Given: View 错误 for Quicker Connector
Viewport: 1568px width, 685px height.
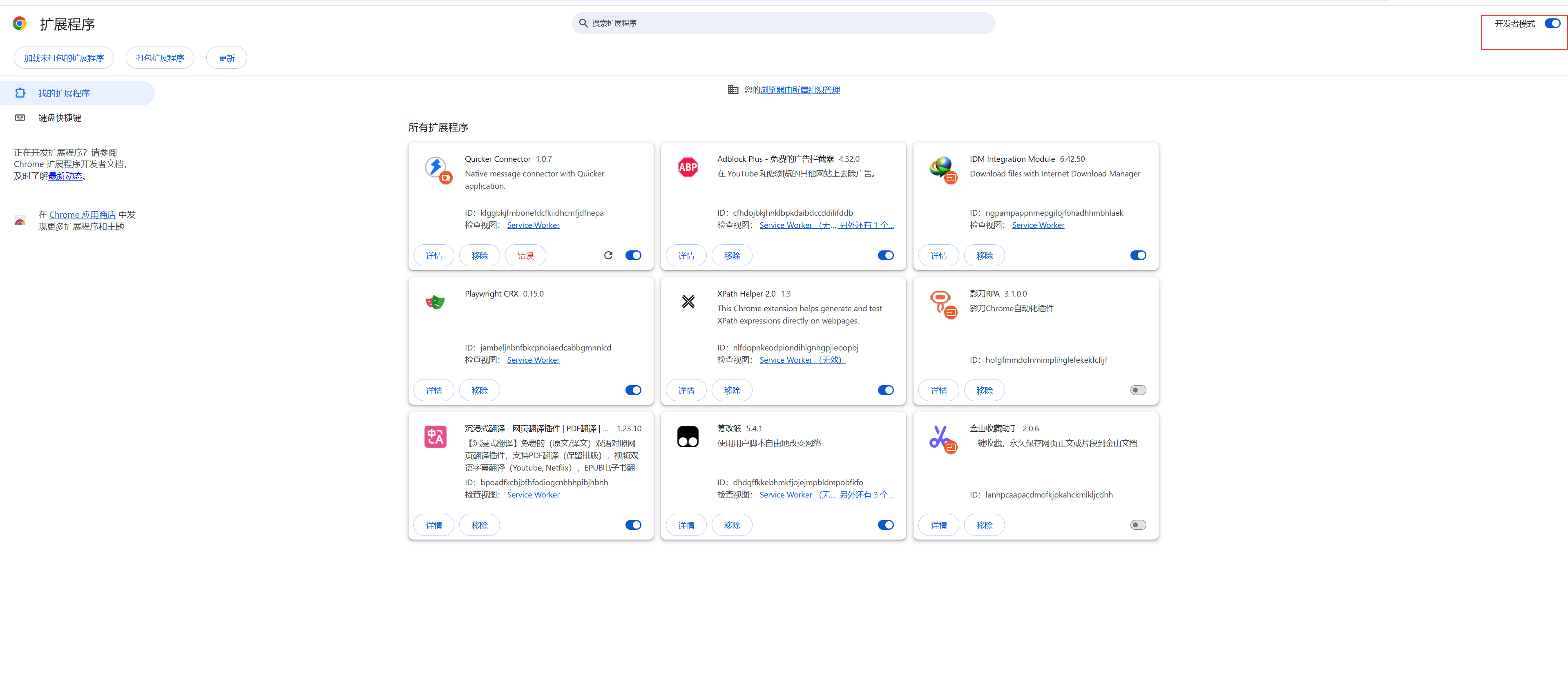Looking at the screenshot, I should (x=525, y=256).
